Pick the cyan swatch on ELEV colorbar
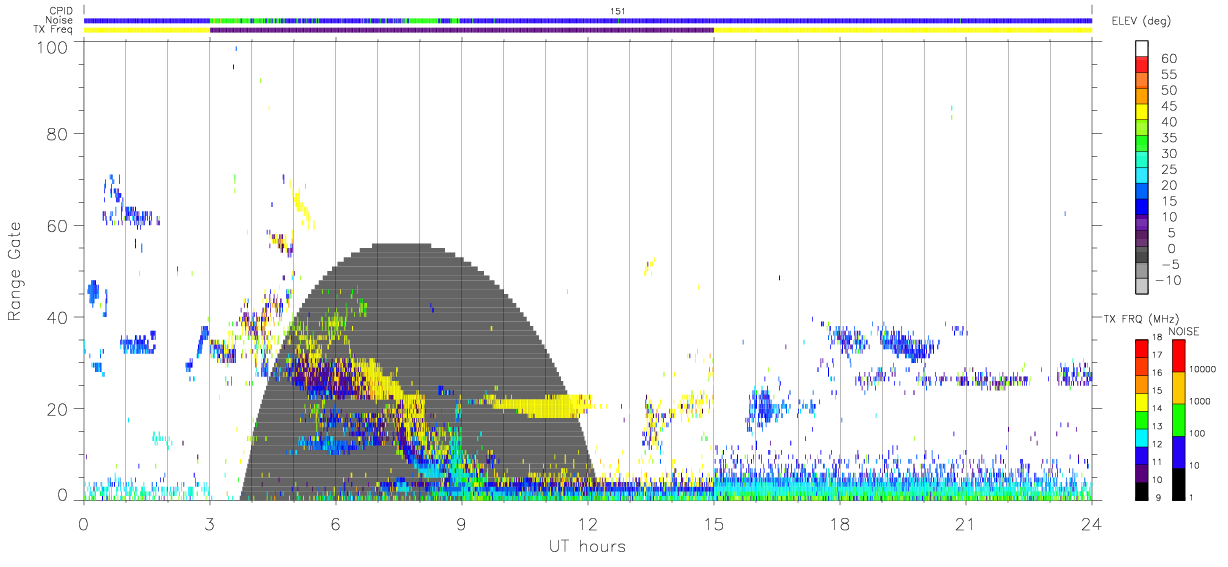 click(x=1141, y=177)
